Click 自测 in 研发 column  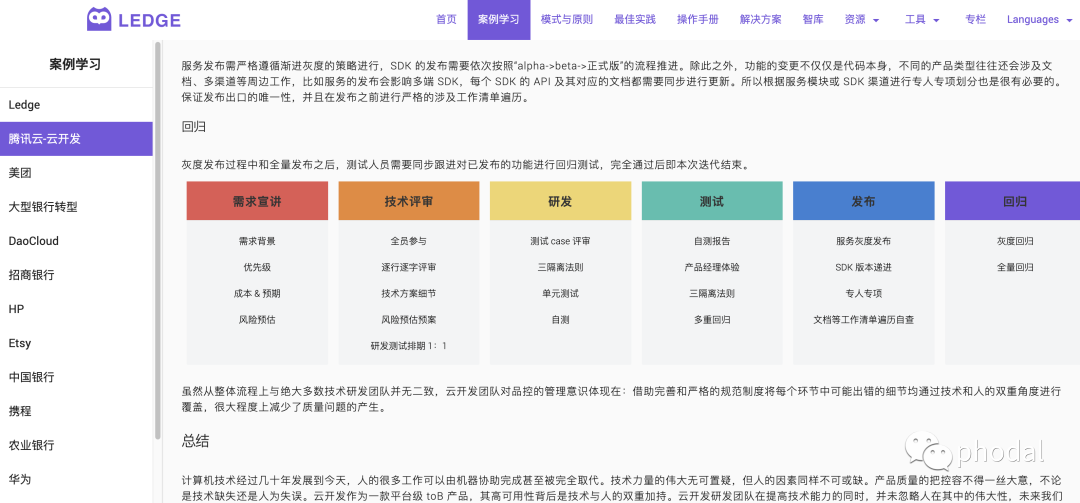coord(560,320)
